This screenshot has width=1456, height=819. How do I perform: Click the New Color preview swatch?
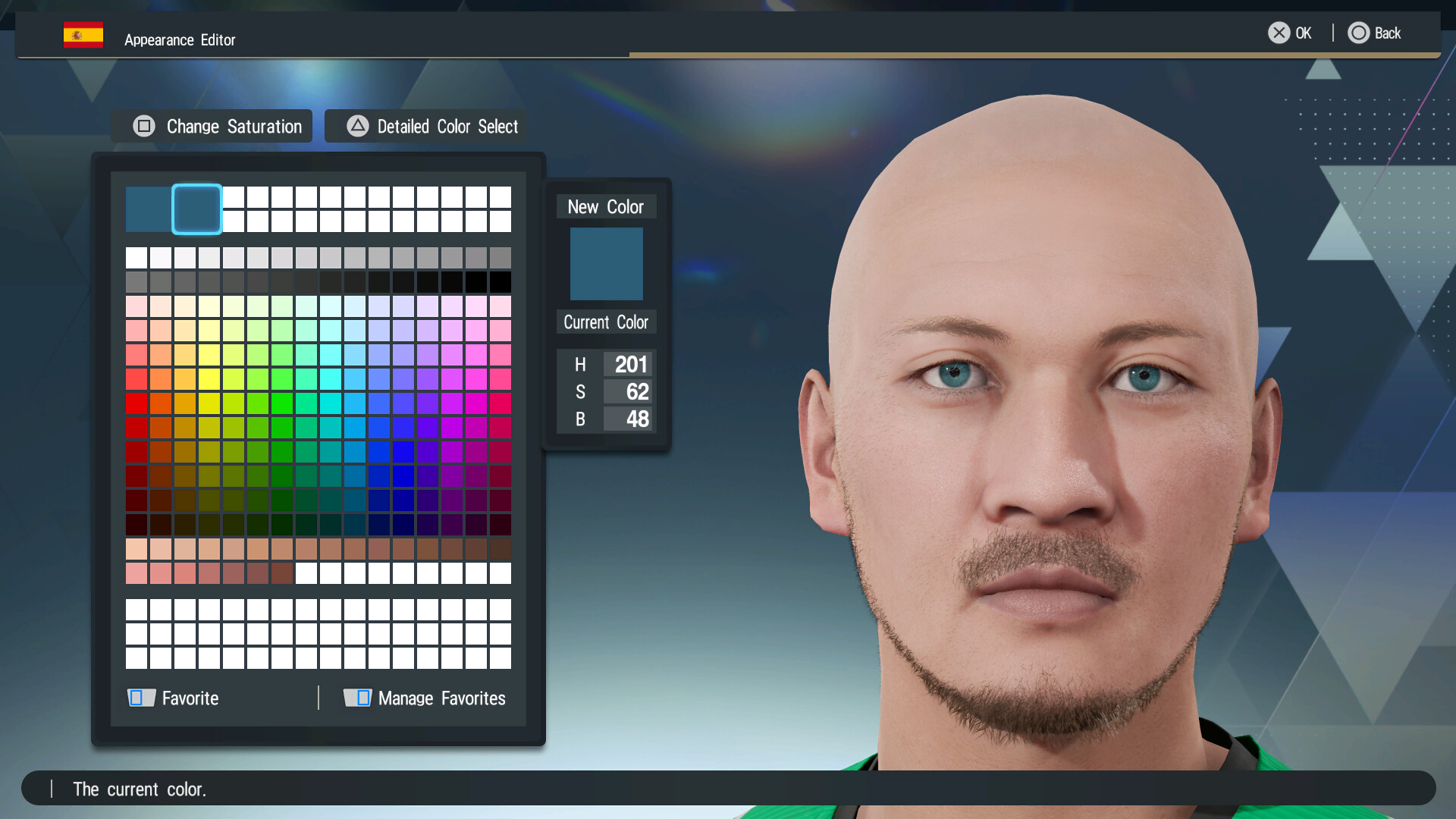(x=605, y=263)
